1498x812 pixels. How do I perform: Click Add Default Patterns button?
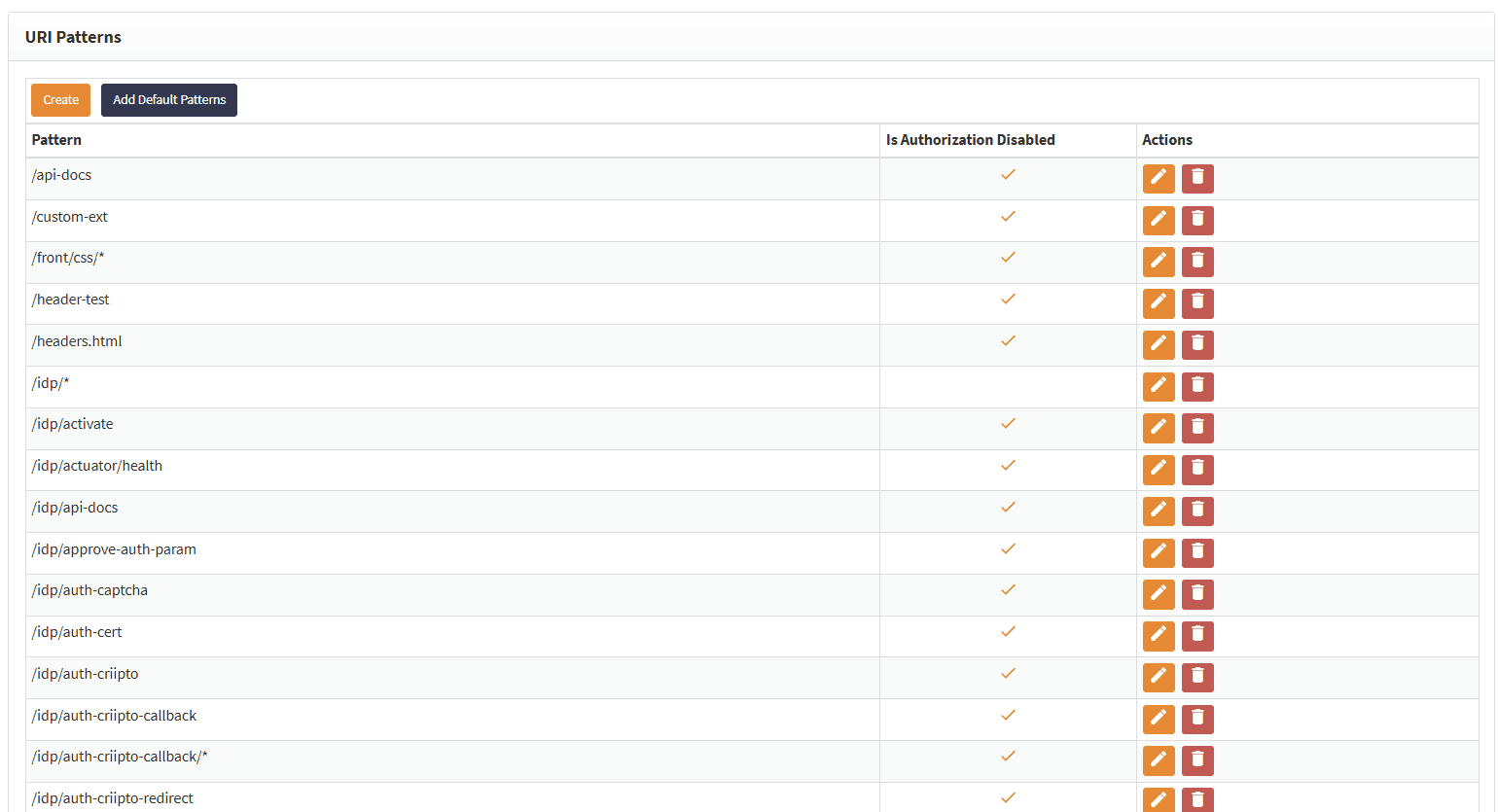(x=169, y=100)
